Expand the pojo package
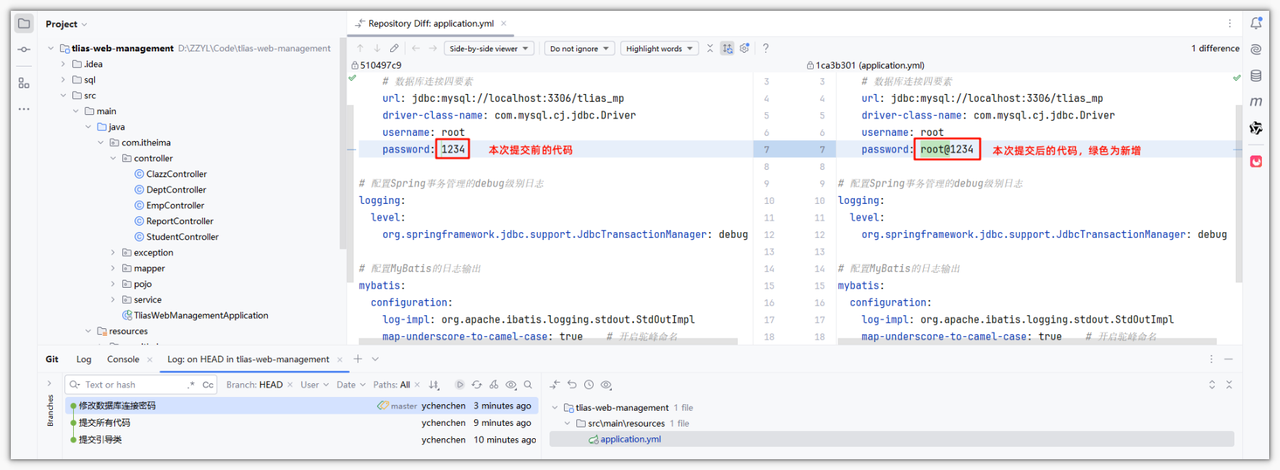The height and width of the screenshot is (470, 1280). click(113, 284)
